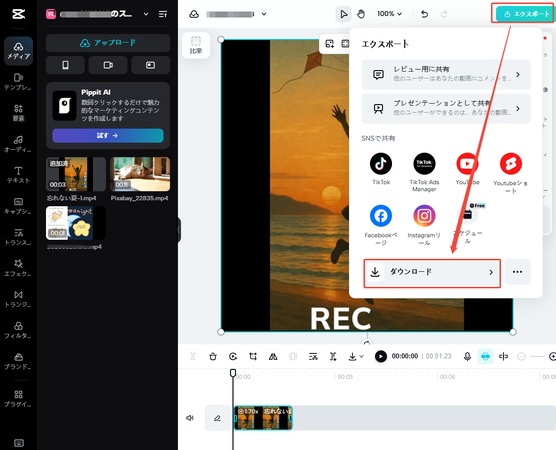Open the プラグイン plugins panel
The height and width of the screenshot is (450, 556).
click(18, 399)
